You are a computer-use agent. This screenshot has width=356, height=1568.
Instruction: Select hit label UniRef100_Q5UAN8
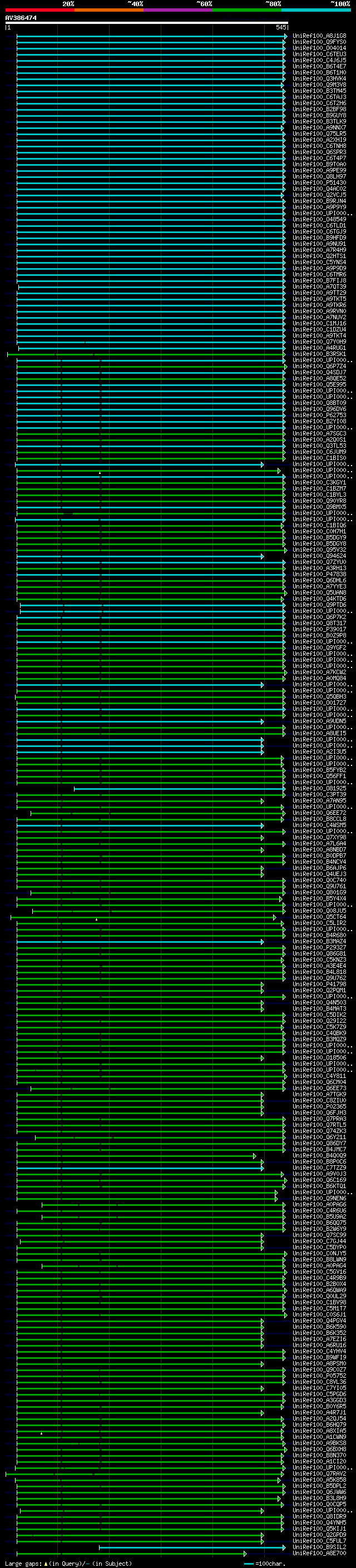[x=319, y=593]
